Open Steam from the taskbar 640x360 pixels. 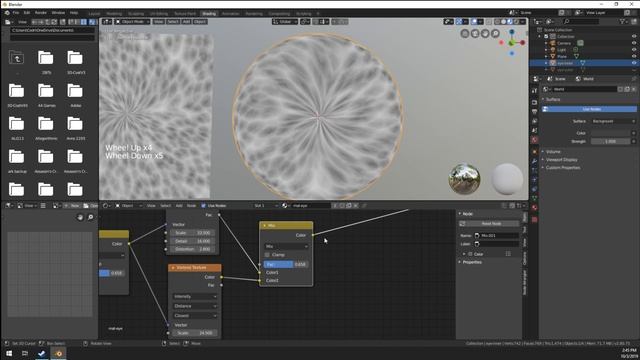[x=42, y=353]
